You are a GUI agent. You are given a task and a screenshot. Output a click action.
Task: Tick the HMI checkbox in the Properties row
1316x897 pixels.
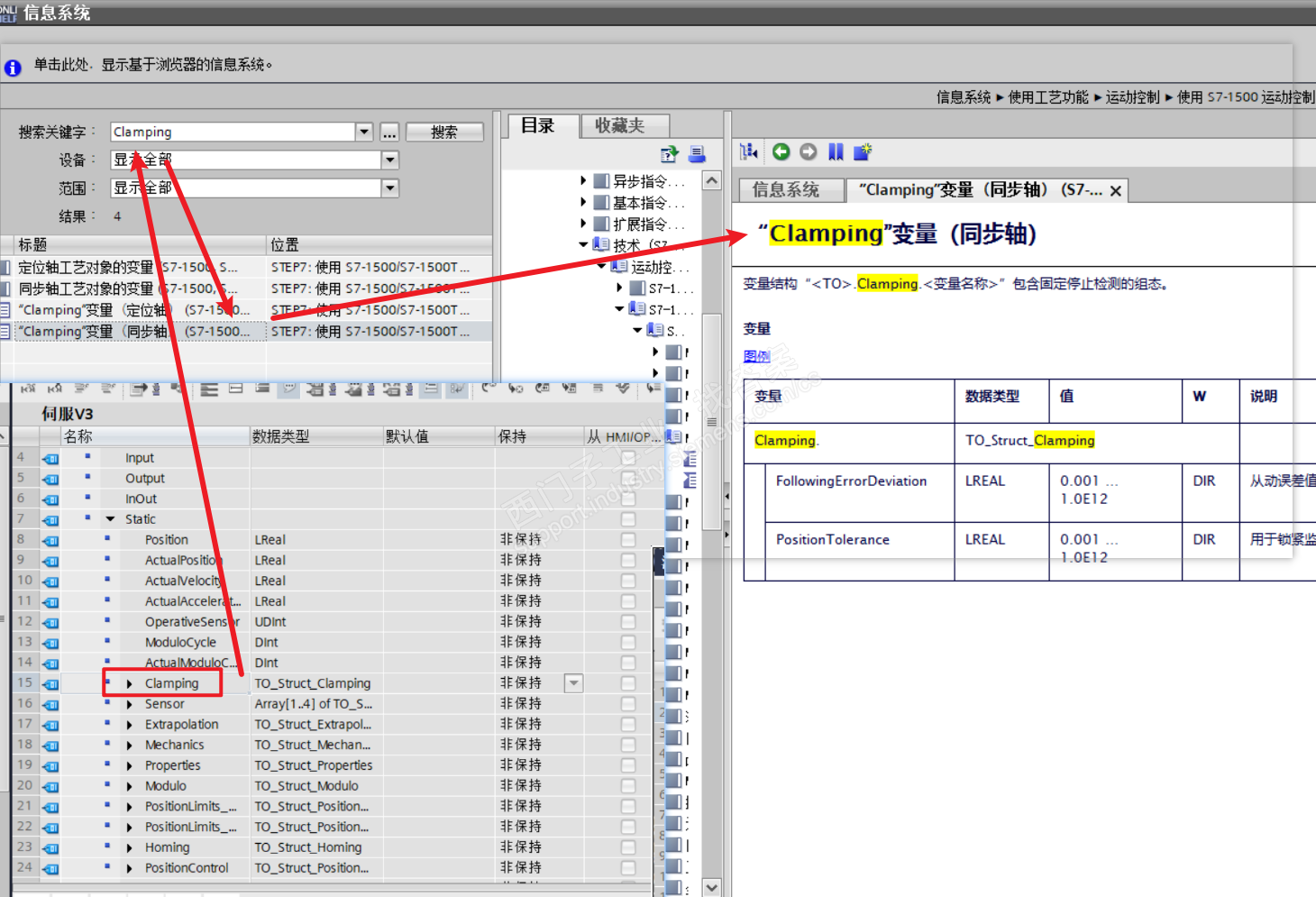click(x=628, y=765)
